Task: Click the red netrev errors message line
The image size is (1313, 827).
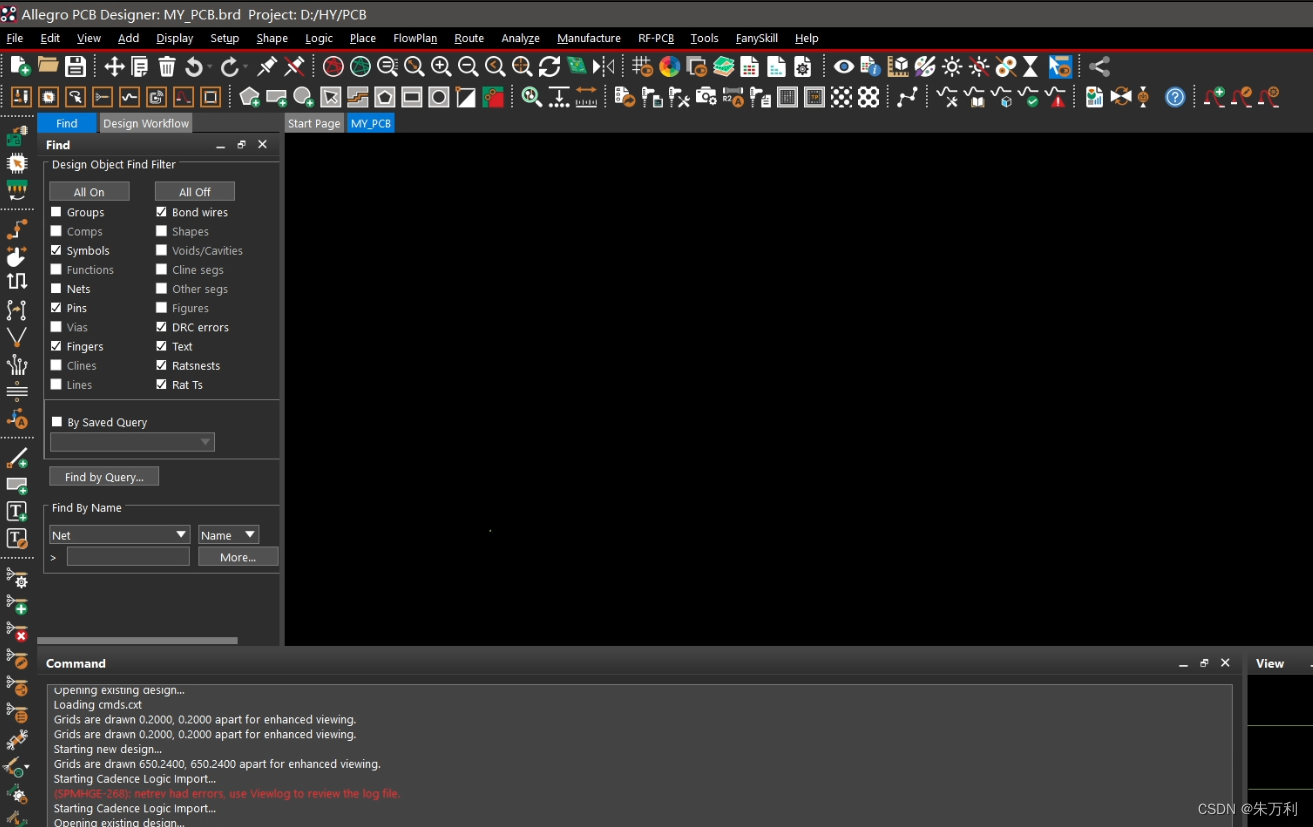Action: pyautogui.click(x=227, y=793)
